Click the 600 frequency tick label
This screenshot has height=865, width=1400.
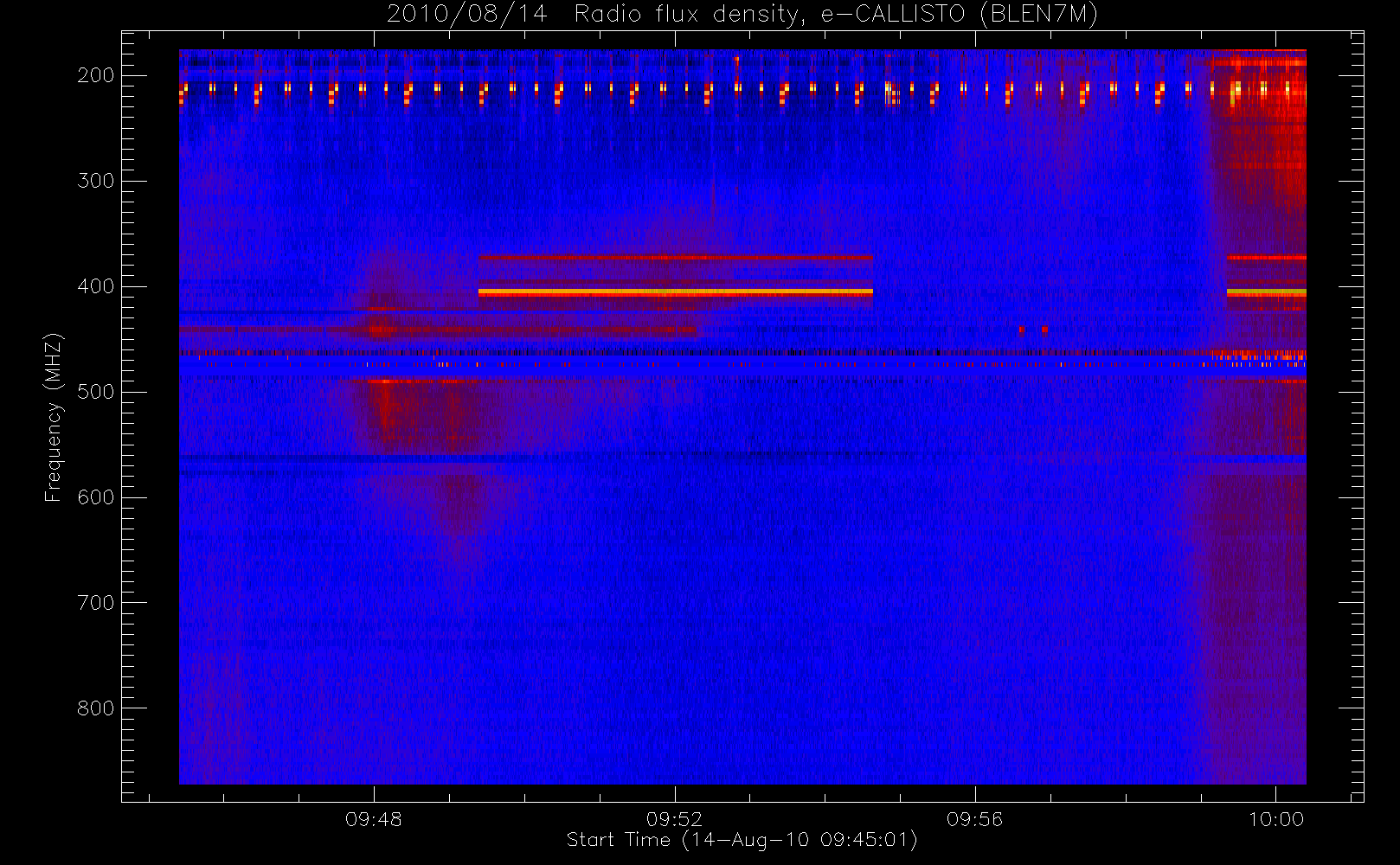point(95,497)
